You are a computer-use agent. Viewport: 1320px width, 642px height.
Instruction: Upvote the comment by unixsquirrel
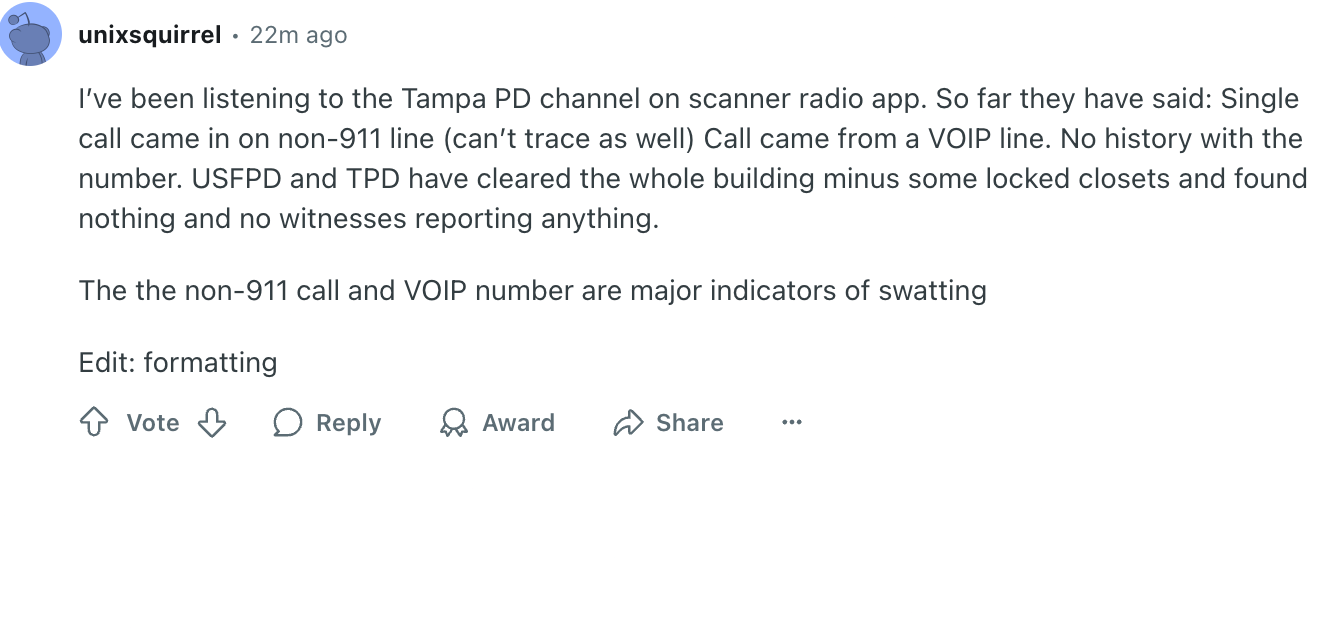[93, 423]
